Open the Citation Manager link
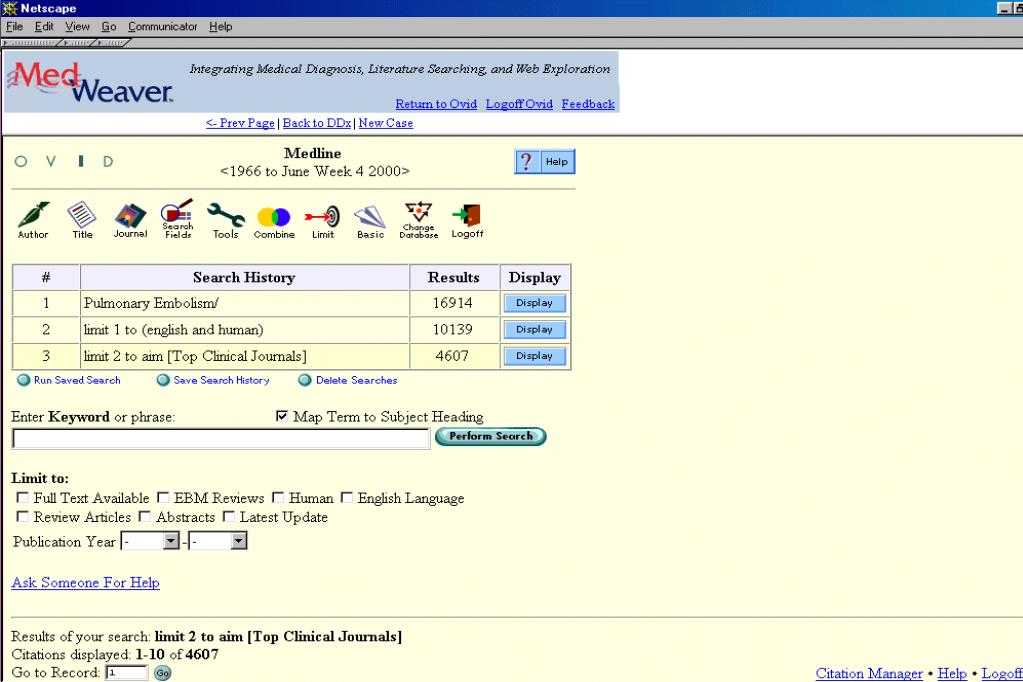Viewport: 1023px width, 682px height. pos(869,673)
